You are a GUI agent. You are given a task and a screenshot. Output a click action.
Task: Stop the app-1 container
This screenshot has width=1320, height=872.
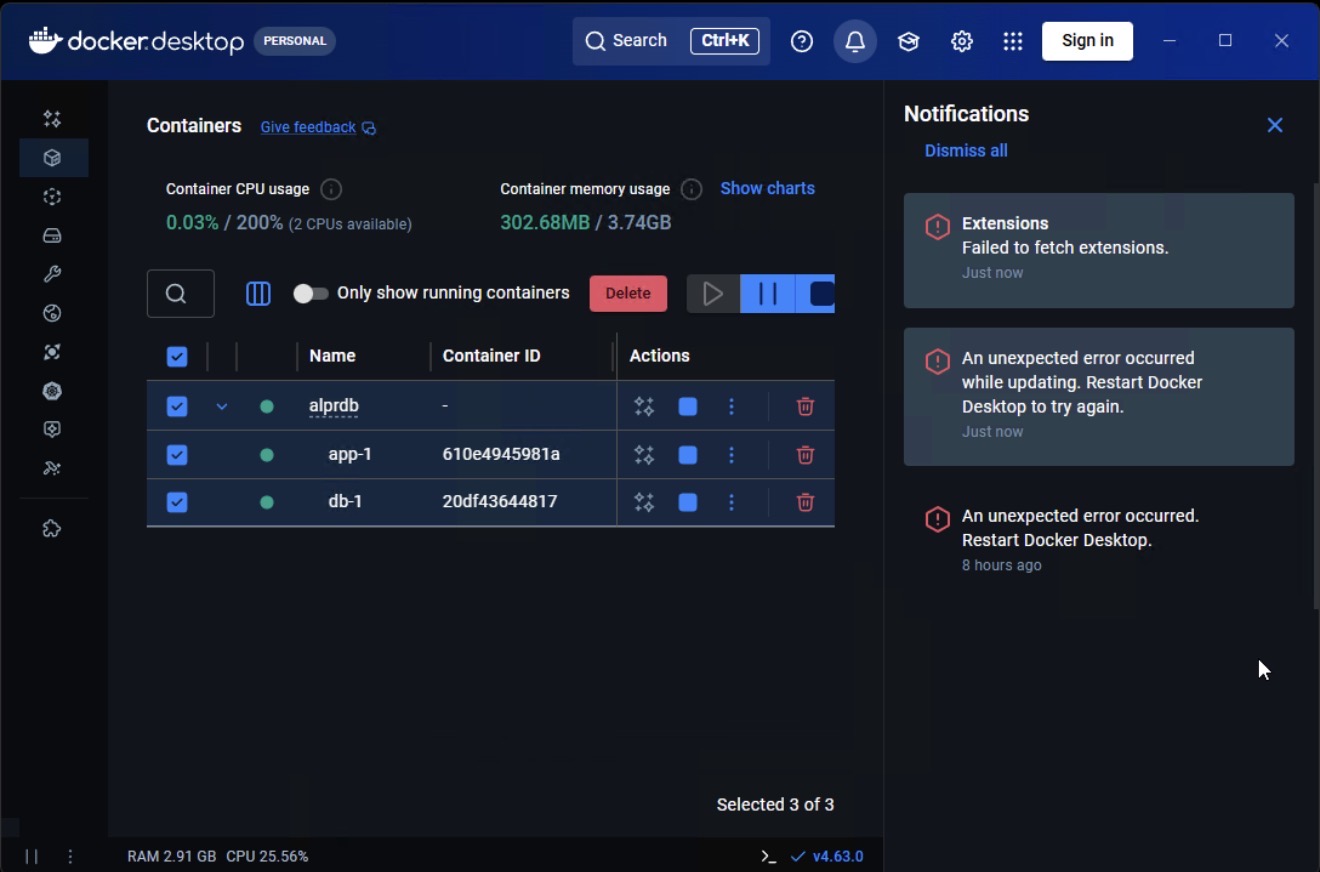688,455
